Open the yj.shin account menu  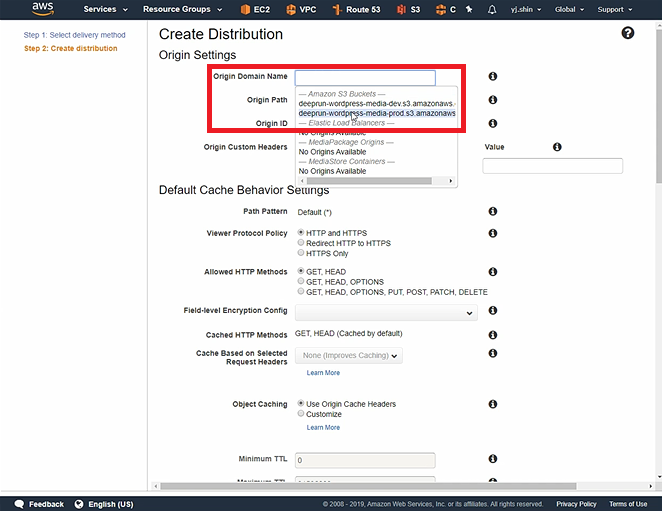[526, 9]
